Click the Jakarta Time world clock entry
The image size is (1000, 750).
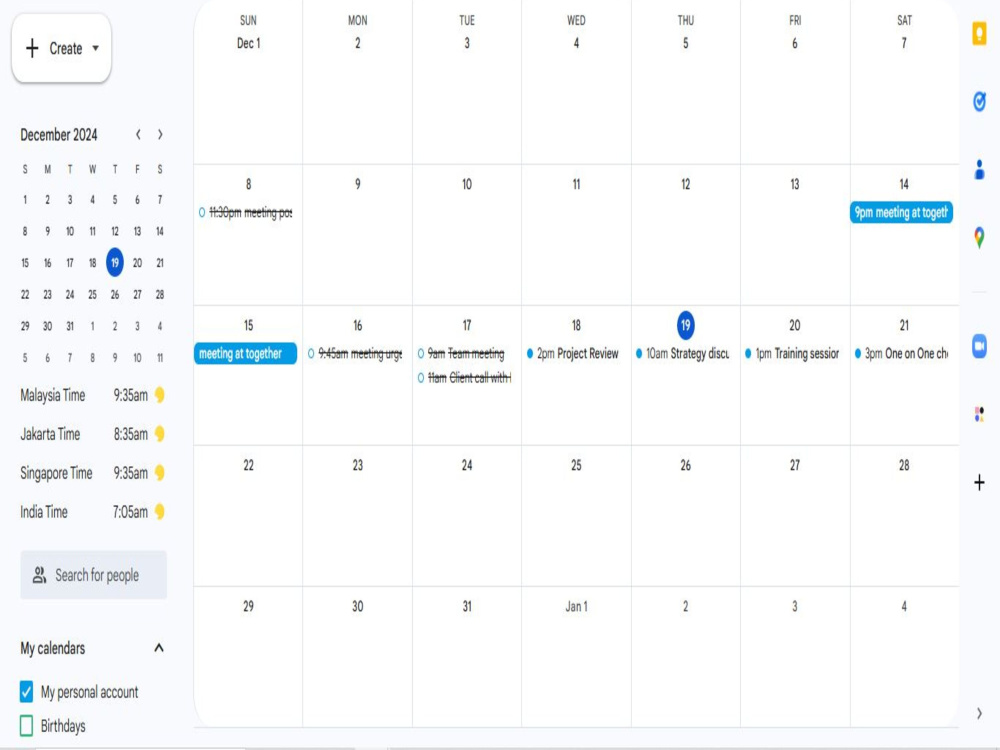click(92, 434)
